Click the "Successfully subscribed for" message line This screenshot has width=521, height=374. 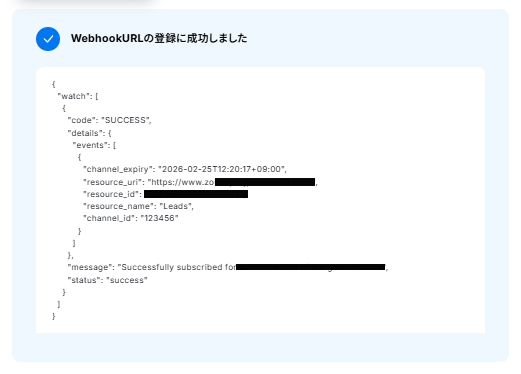(x=228, y=267)
